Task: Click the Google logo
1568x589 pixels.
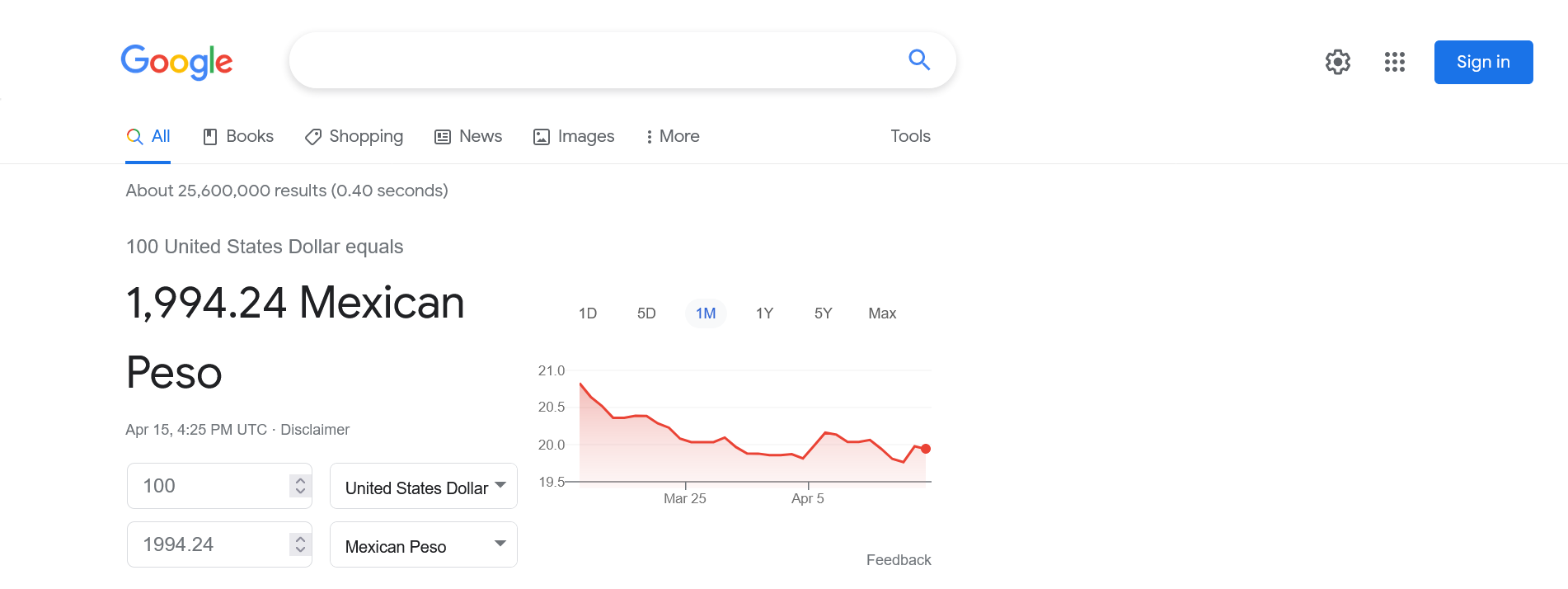Action: click(176, 62)
